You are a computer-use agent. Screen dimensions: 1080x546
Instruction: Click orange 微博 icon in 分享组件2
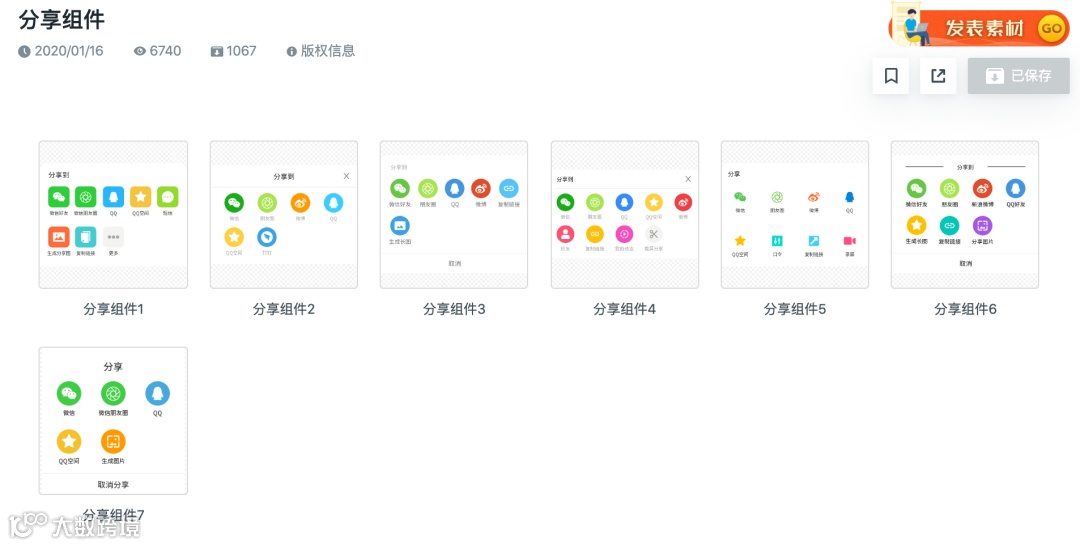[x=300, y=202]
